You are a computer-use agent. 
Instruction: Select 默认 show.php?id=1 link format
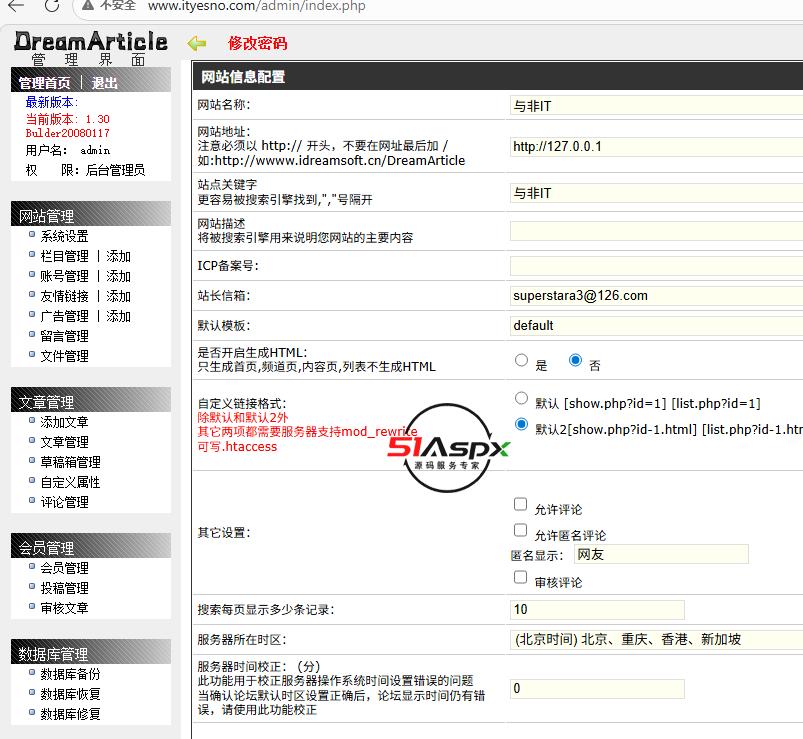pos(521,398)
